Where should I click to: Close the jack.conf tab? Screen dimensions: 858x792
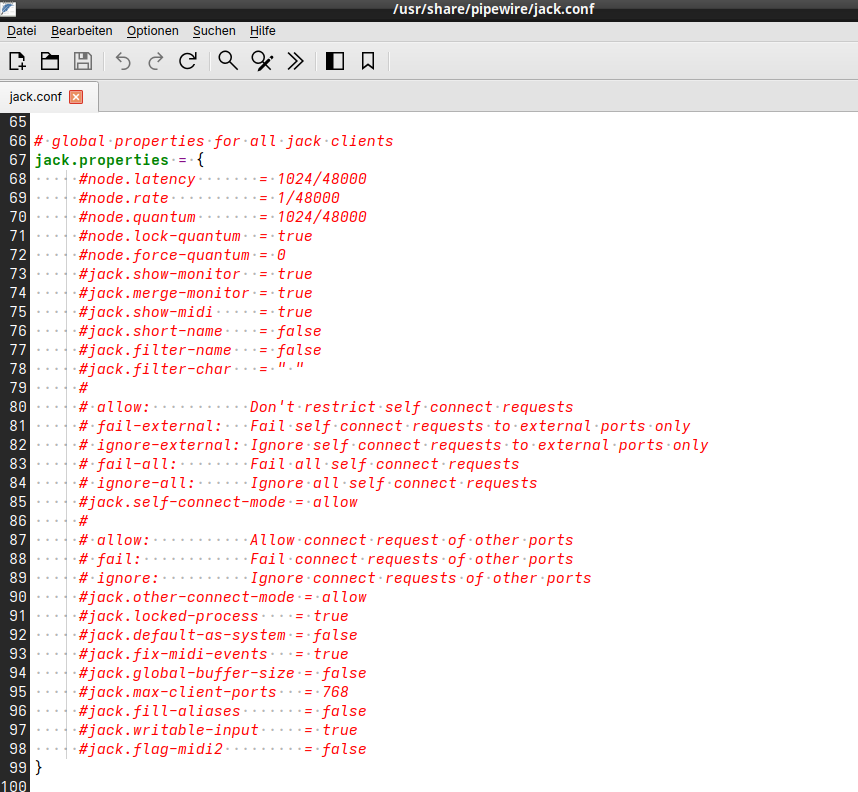coord(76,97)
